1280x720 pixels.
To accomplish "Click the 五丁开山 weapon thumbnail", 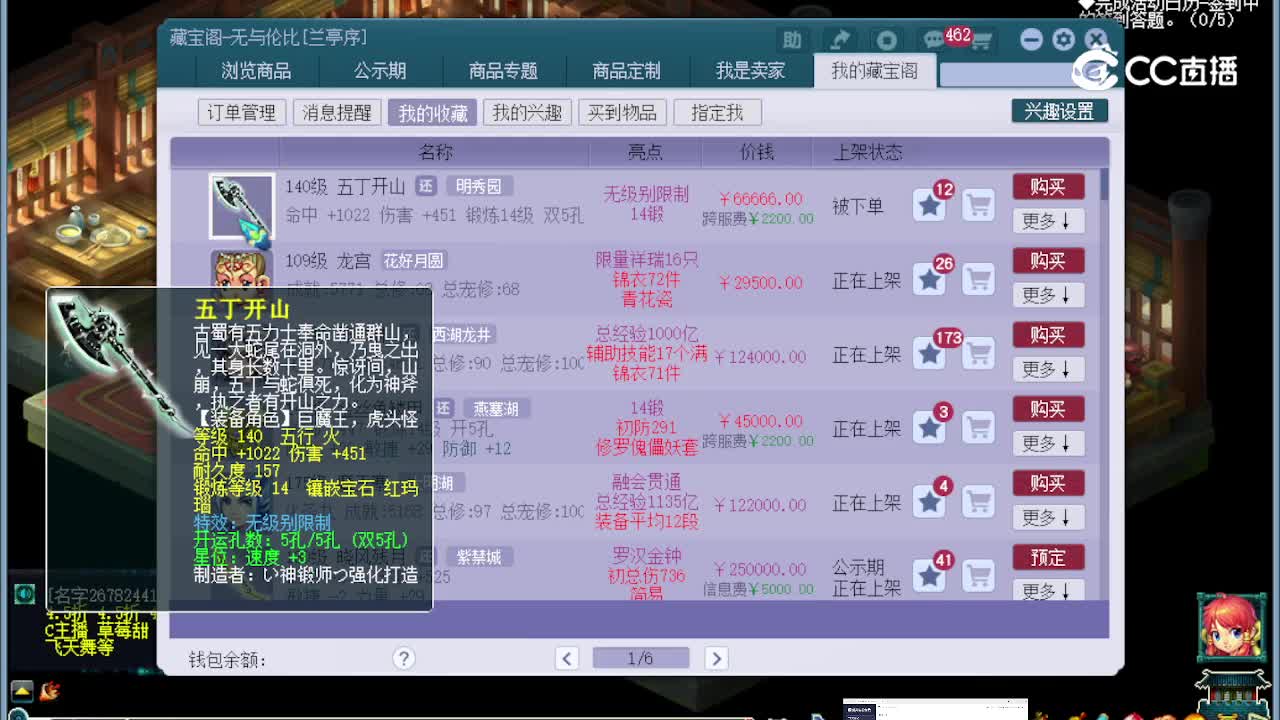I will 241,203.
